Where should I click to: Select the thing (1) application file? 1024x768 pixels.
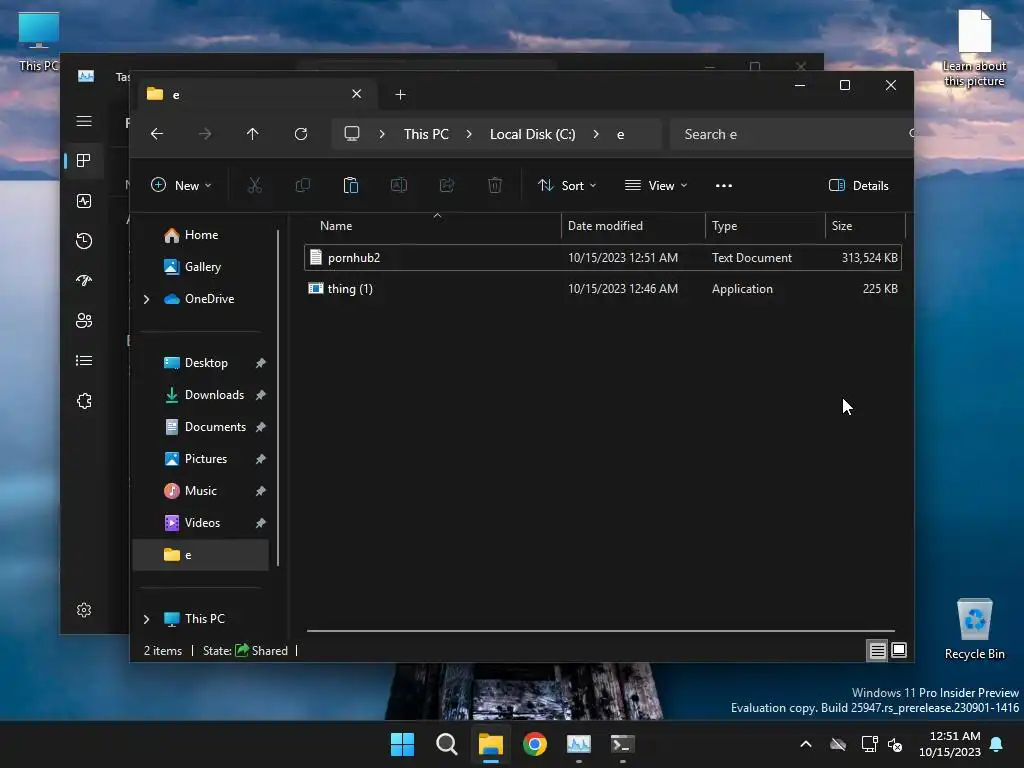pos(603,289)
